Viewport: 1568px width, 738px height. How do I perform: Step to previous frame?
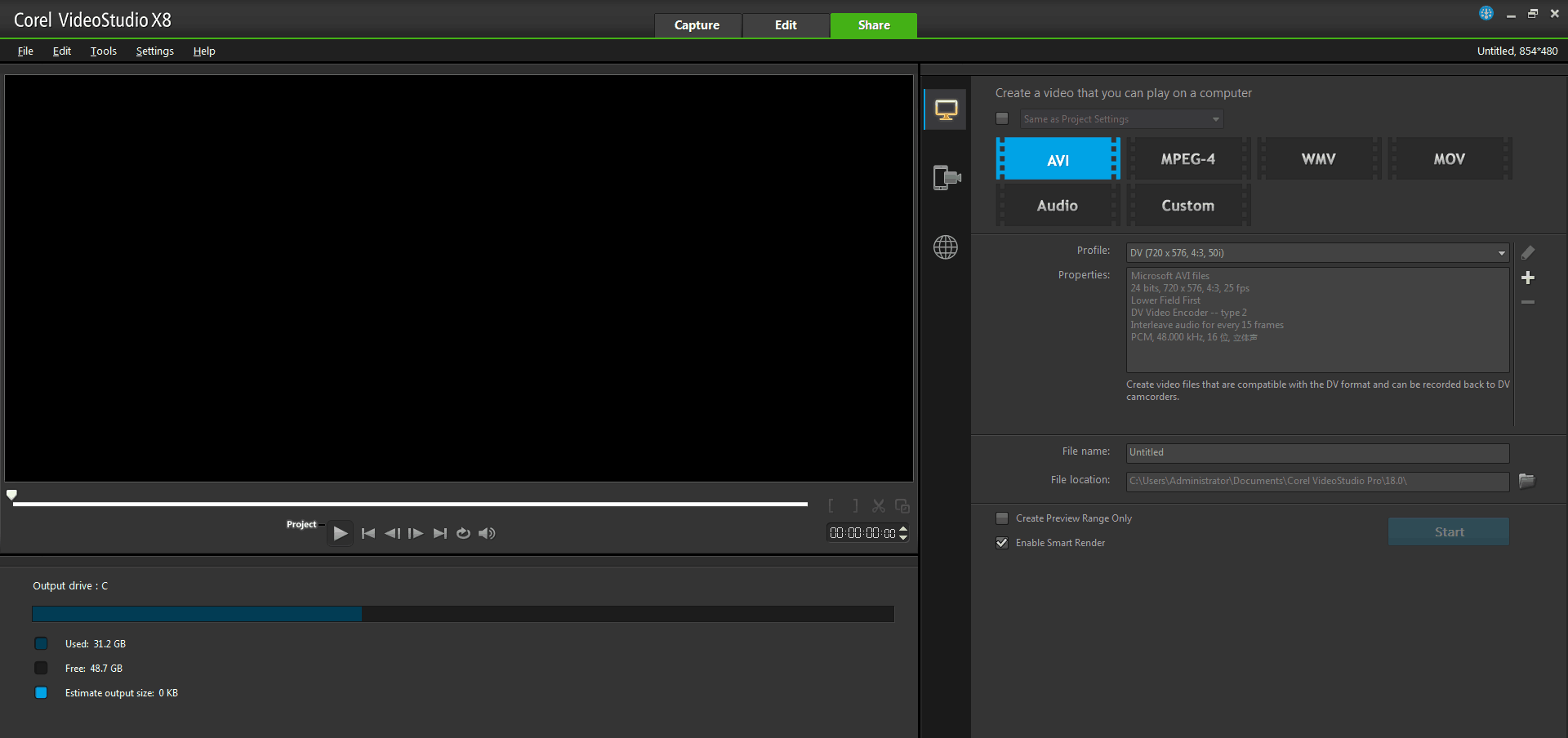(x=392, y=533)
